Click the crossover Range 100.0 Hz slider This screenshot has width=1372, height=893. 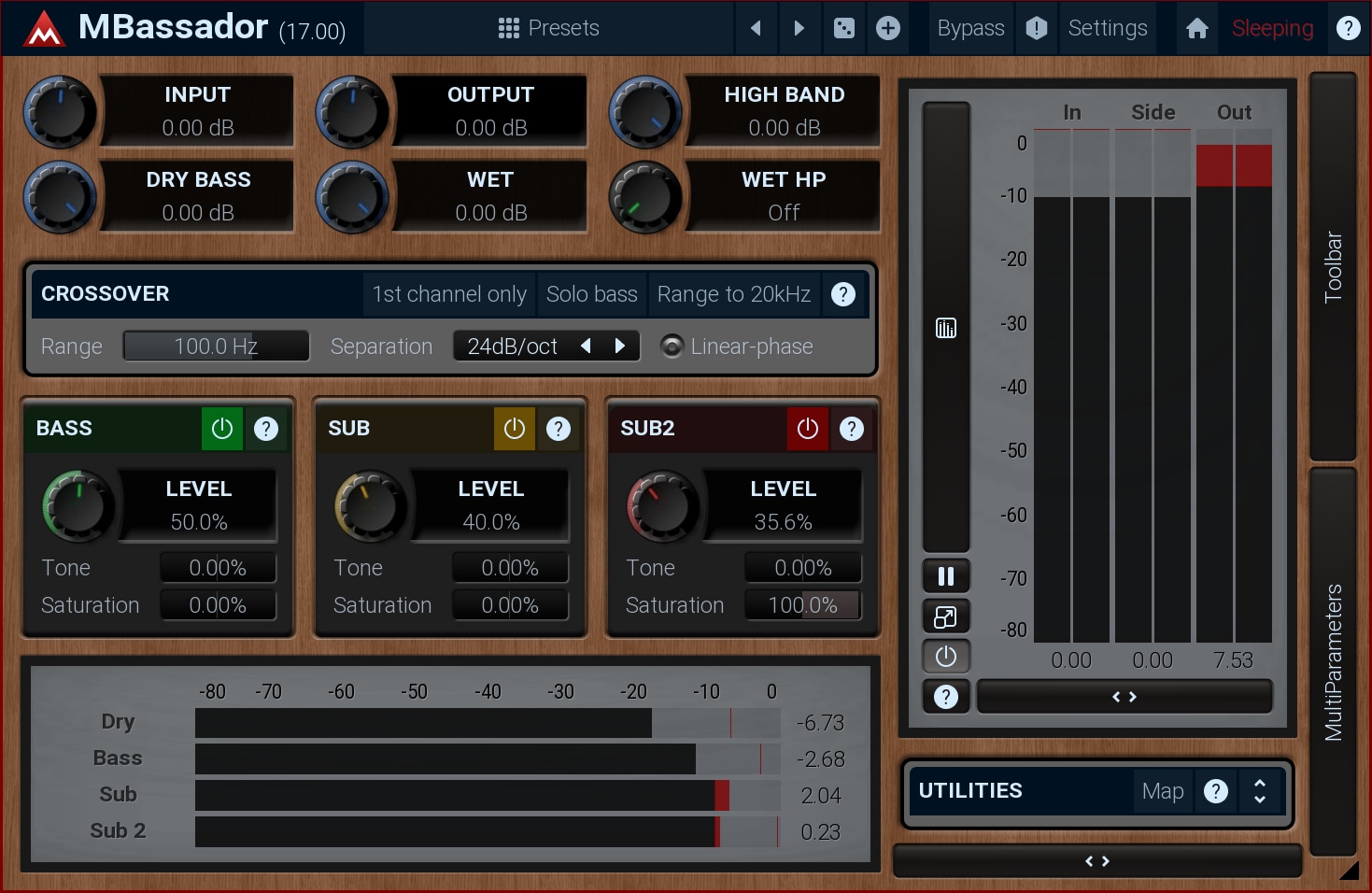(216, 347)
